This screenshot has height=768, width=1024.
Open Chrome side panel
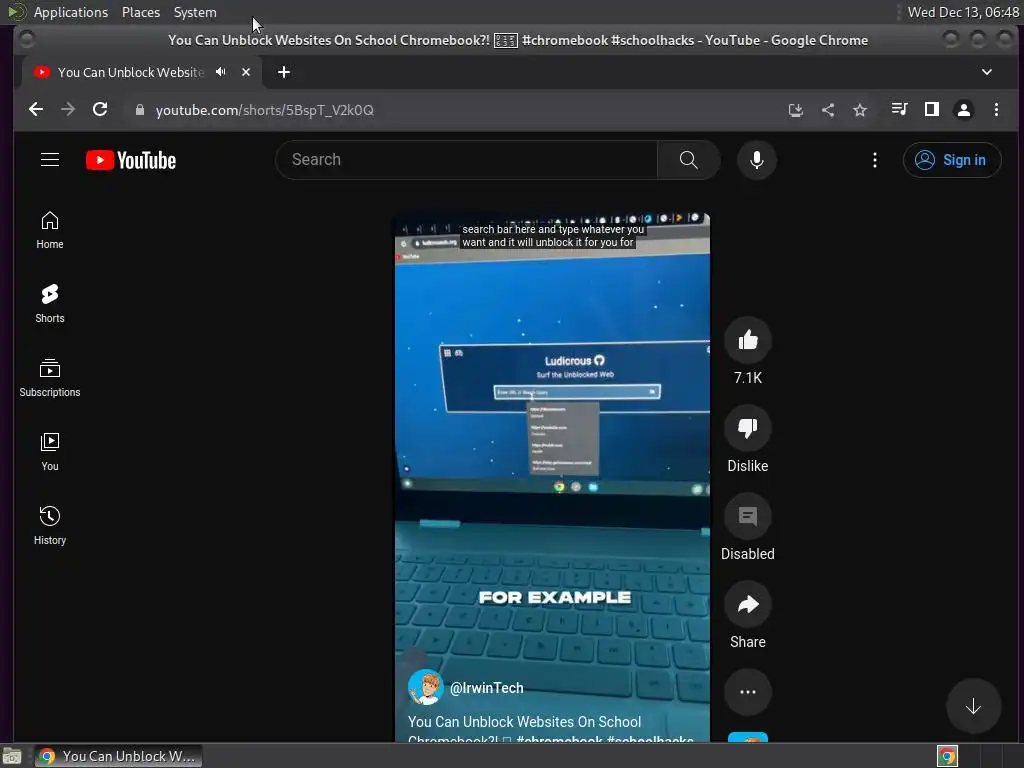[932, 110]
